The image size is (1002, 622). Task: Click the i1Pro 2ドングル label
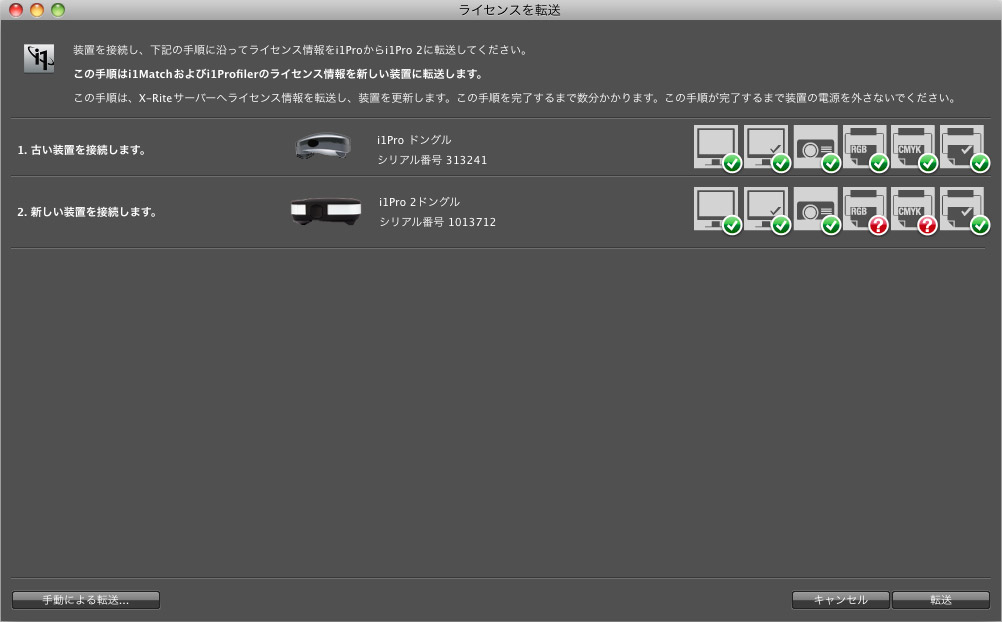pos(419,201)
